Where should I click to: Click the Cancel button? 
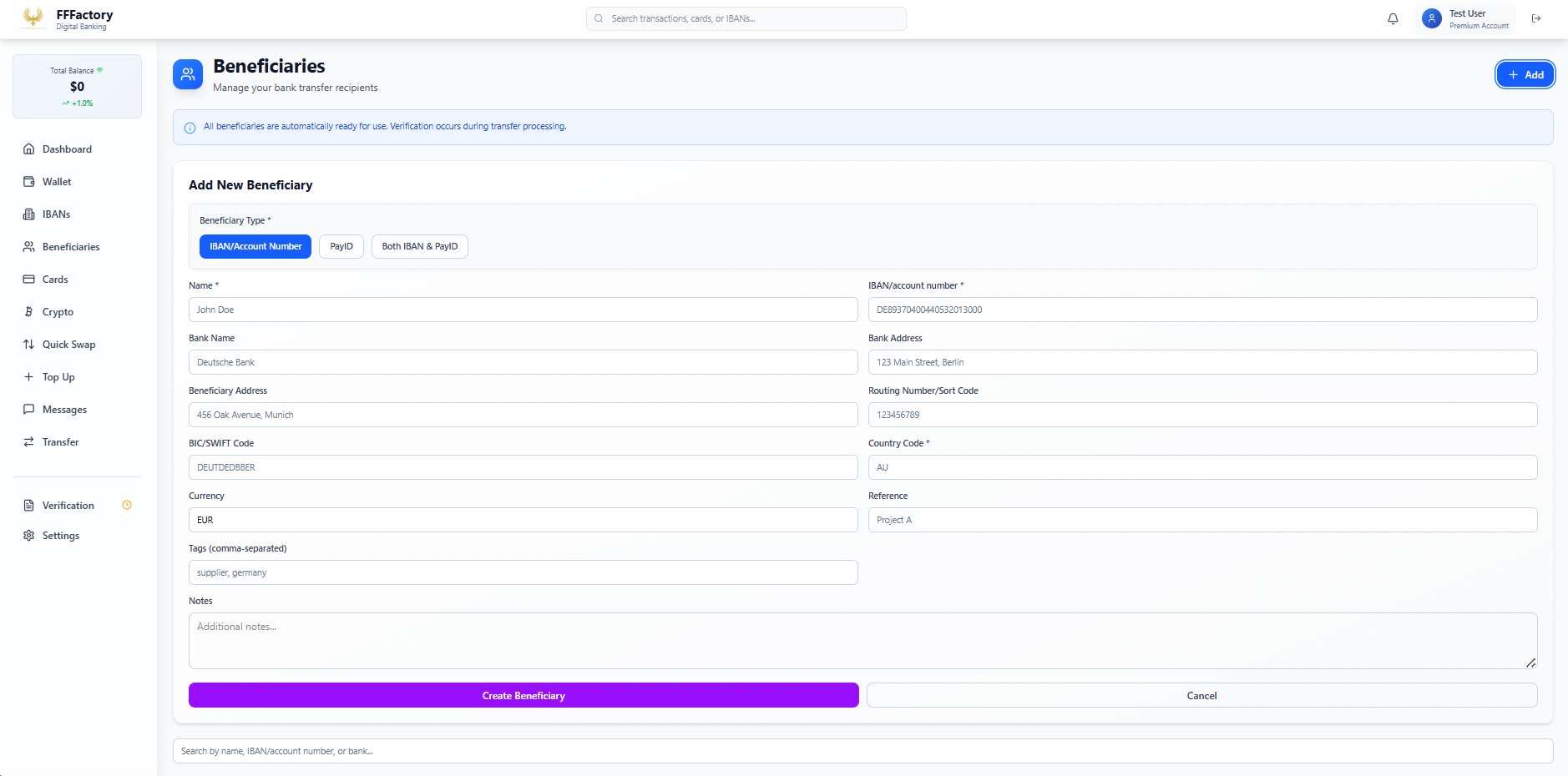point(1201,695)
